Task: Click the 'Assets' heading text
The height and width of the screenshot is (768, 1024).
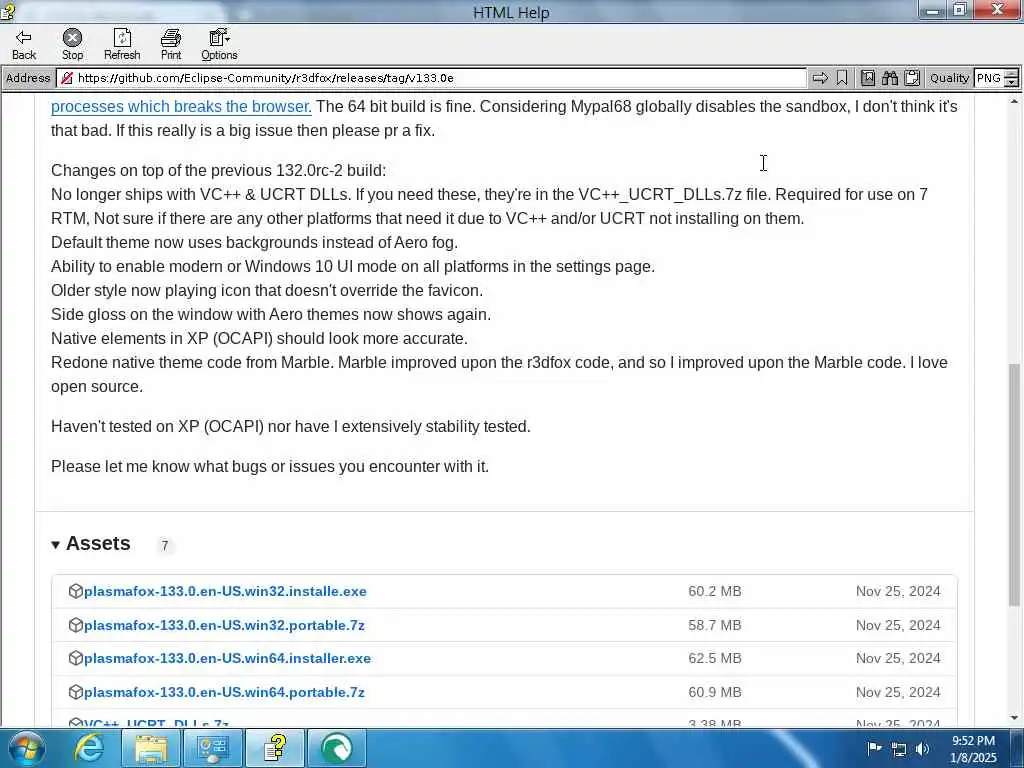Action: [98, 543]
